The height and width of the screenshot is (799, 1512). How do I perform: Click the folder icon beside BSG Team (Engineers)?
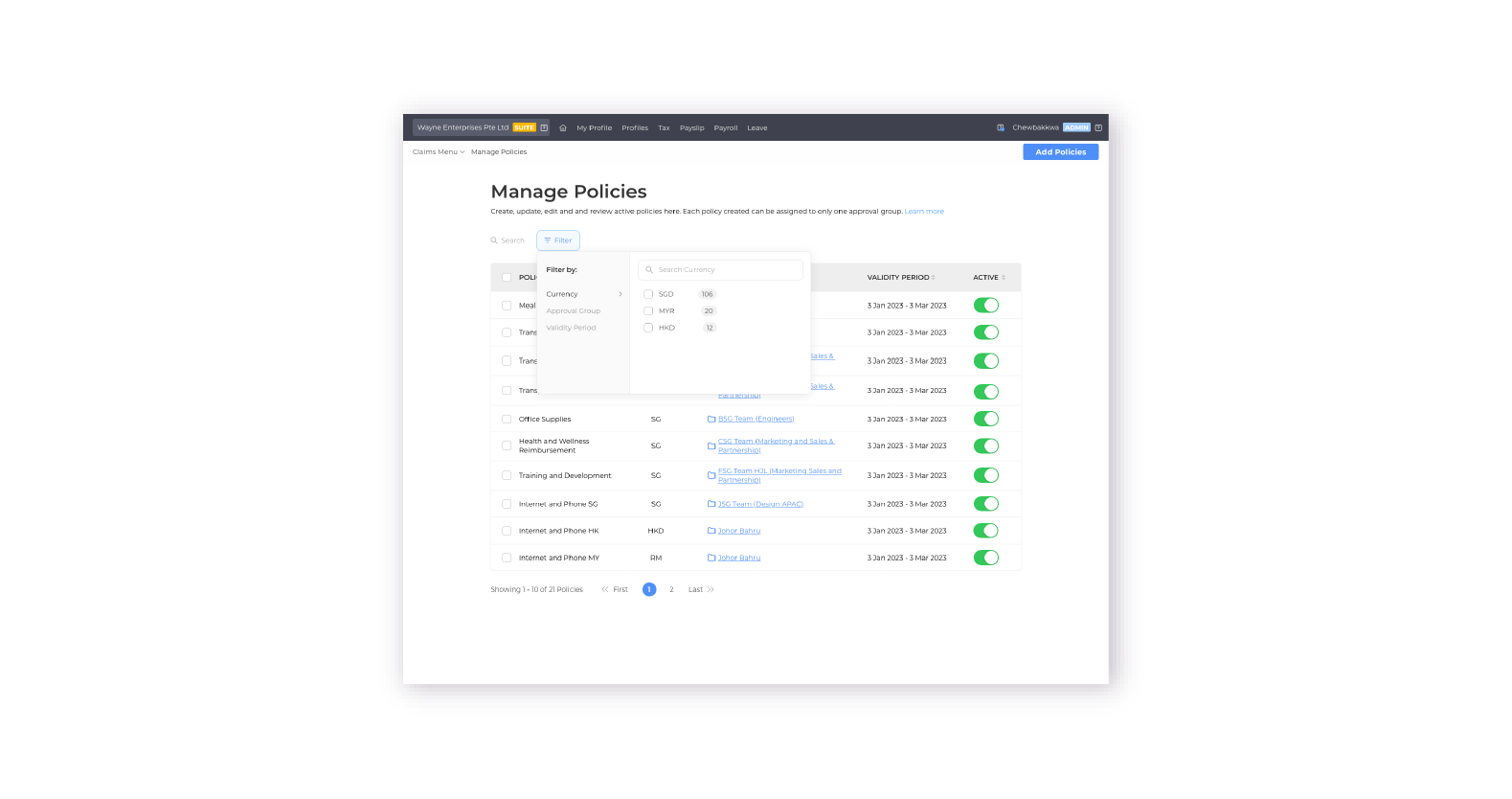point(711,419)
